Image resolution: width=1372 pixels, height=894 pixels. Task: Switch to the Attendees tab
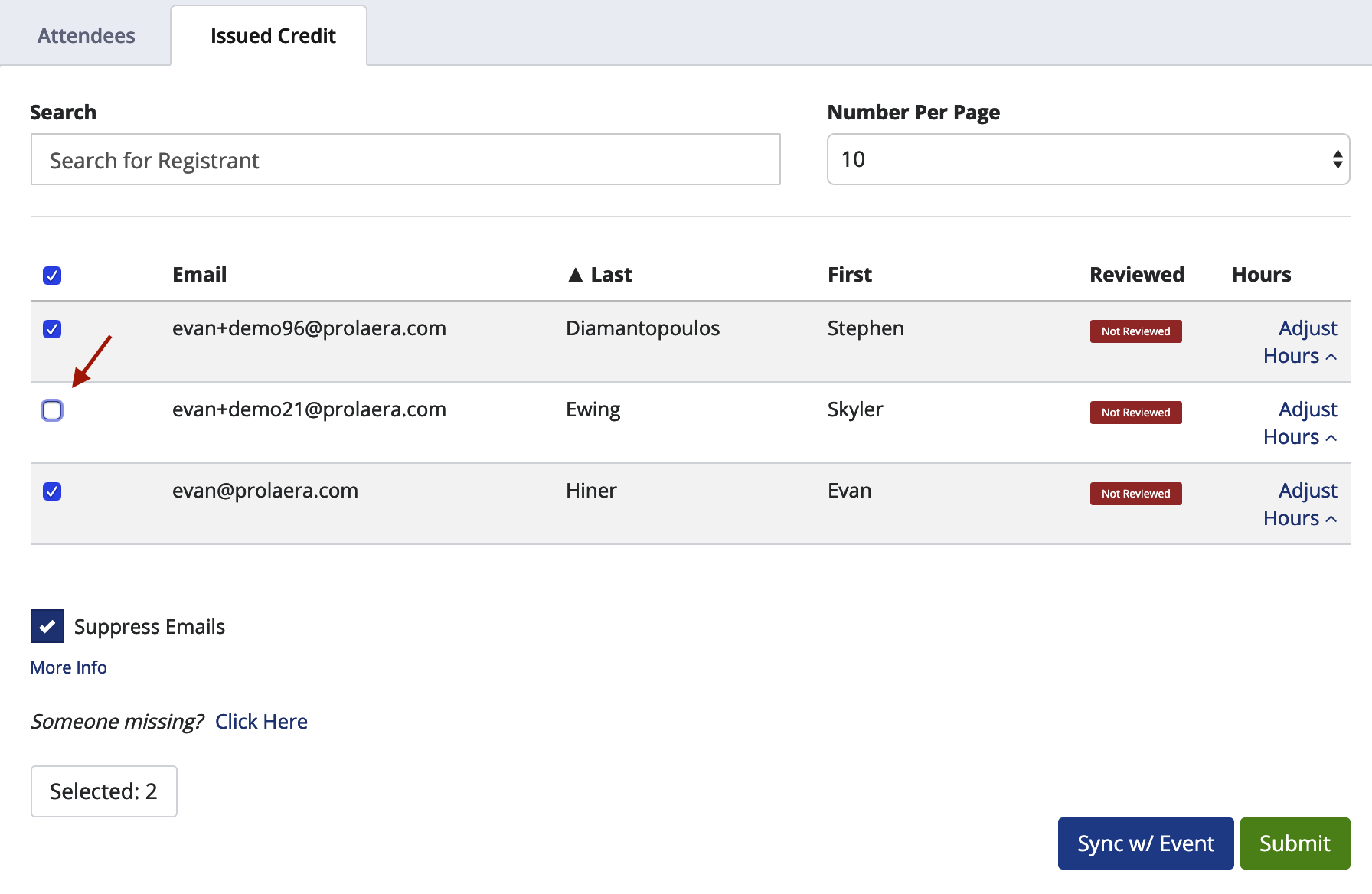click(86, 34)
